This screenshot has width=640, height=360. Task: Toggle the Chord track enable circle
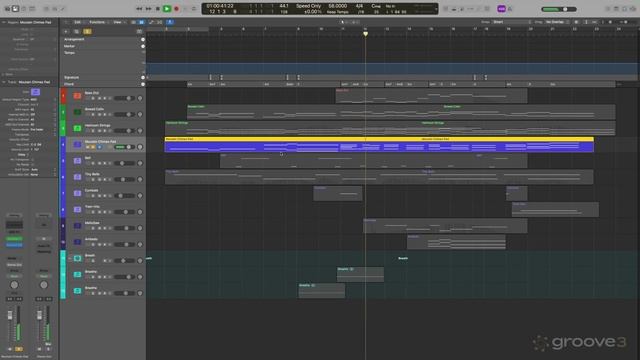pyautogui.click(x=143, y=84)
